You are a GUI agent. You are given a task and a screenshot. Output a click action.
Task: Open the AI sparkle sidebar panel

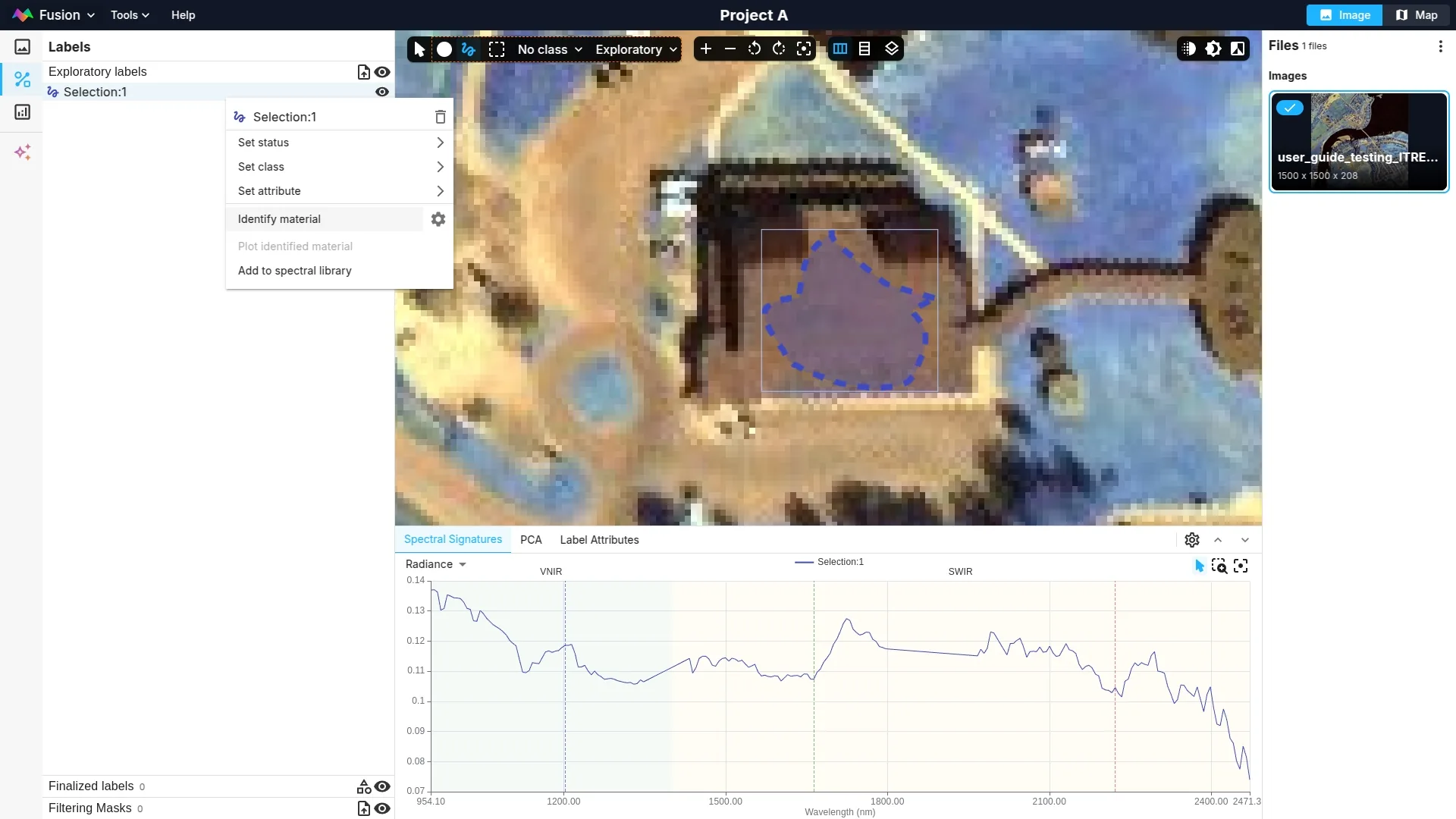pos(23,152)
